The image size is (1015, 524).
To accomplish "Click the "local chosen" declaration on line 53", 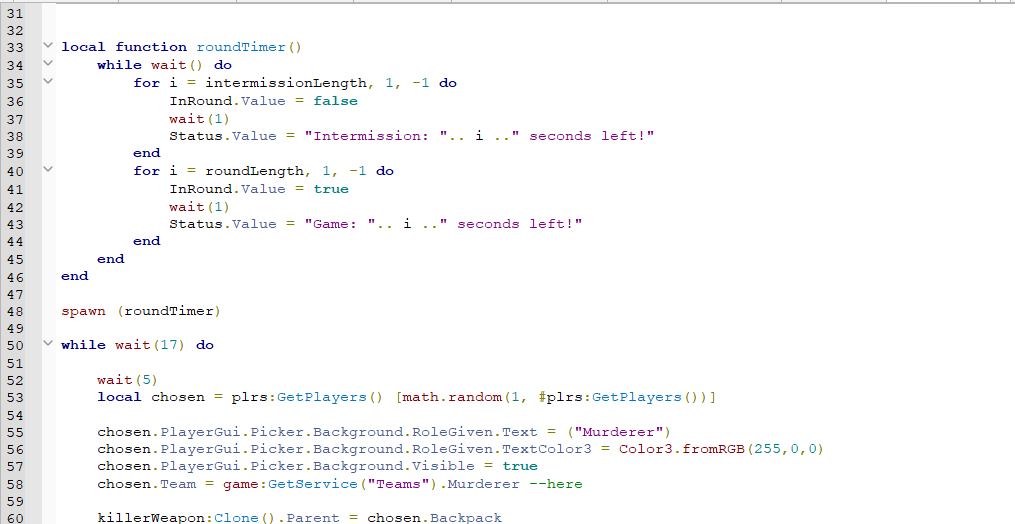I will pos(151,397).
